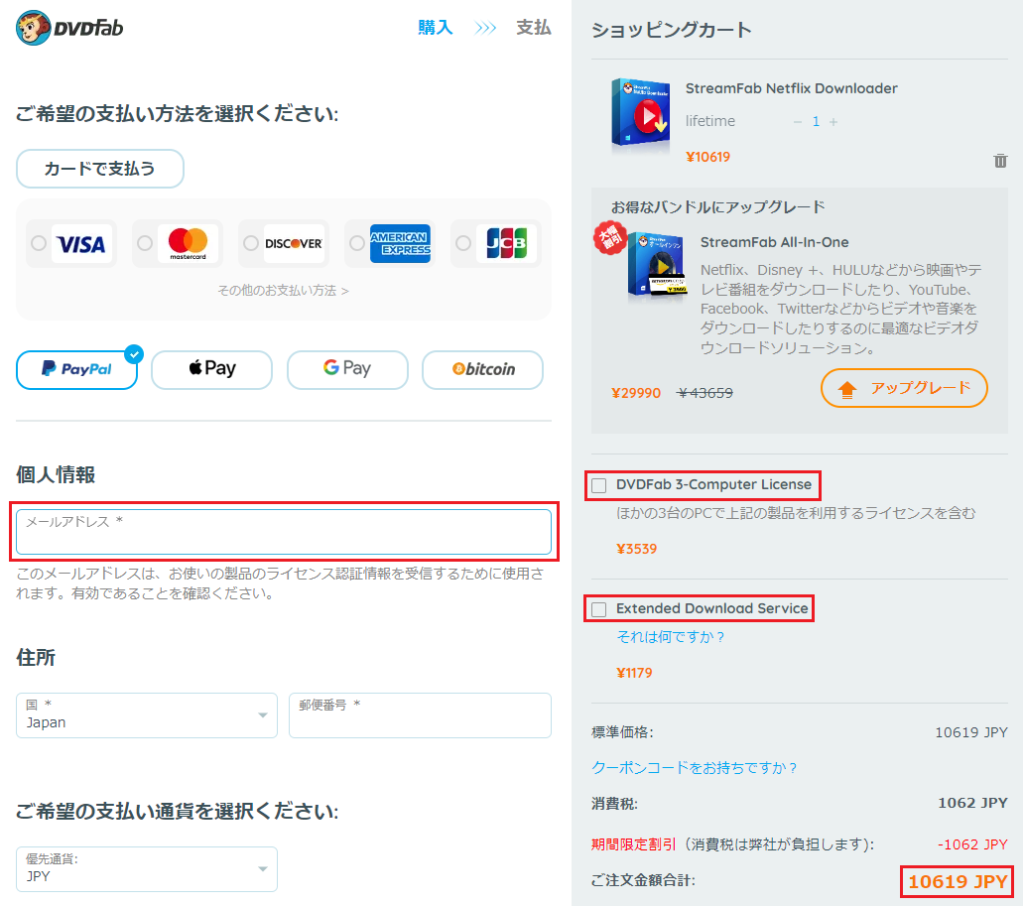The image size is (1024, 906).
Task: Click the StreamFab Netflix Downloader product title
Action: click(x=792, y=88)
